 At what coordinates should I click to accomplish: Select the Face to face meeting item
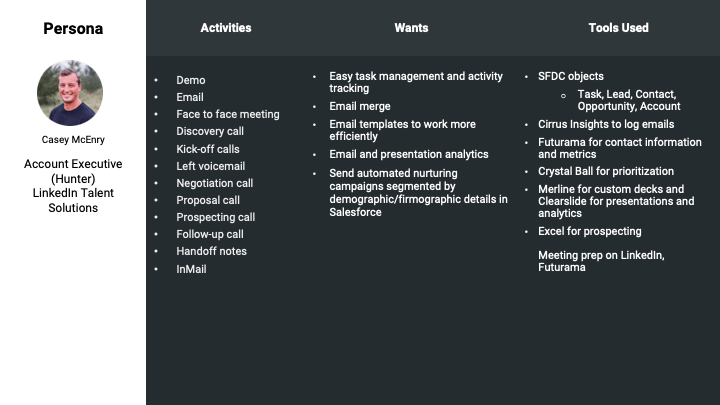(x=228, y=114)
